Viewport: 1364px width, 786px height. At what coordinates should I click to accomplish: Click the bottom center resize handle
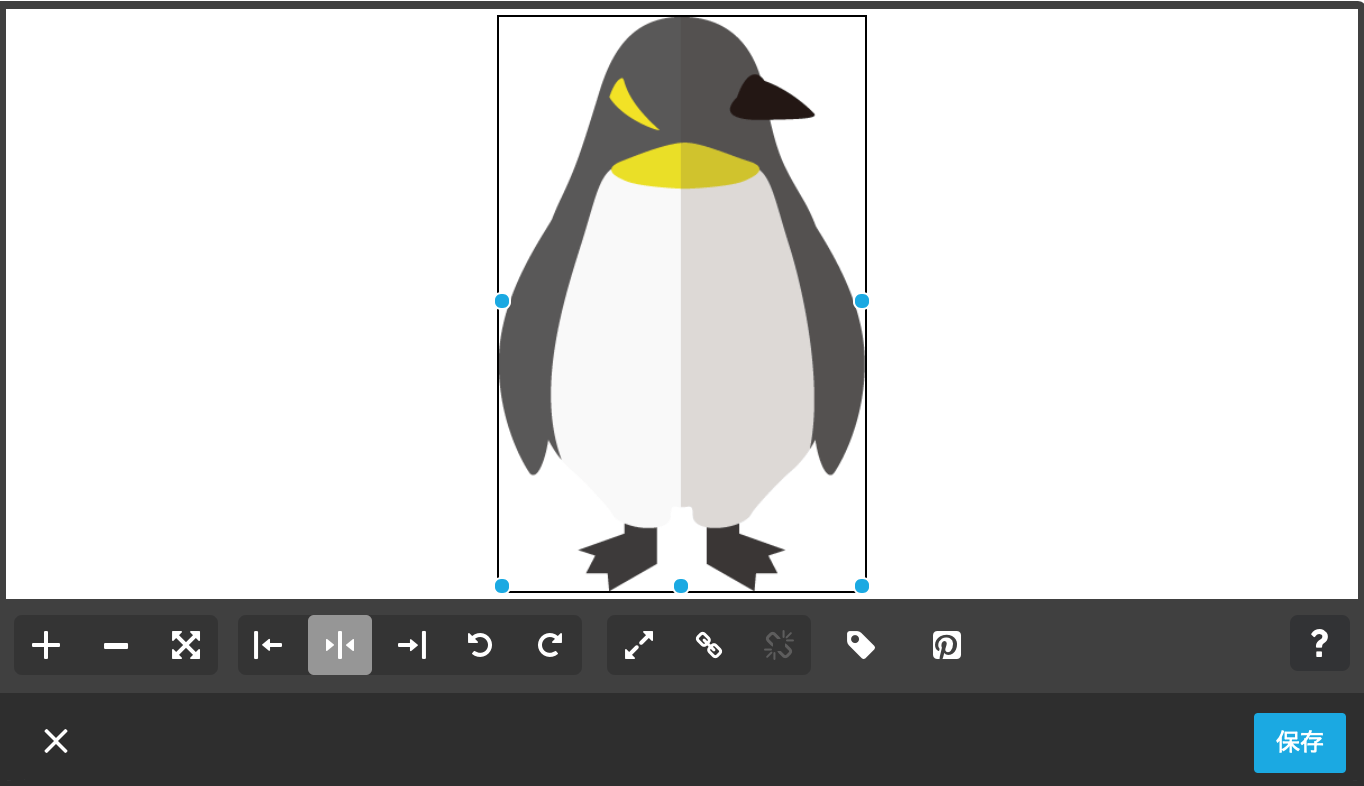[681, 586]
